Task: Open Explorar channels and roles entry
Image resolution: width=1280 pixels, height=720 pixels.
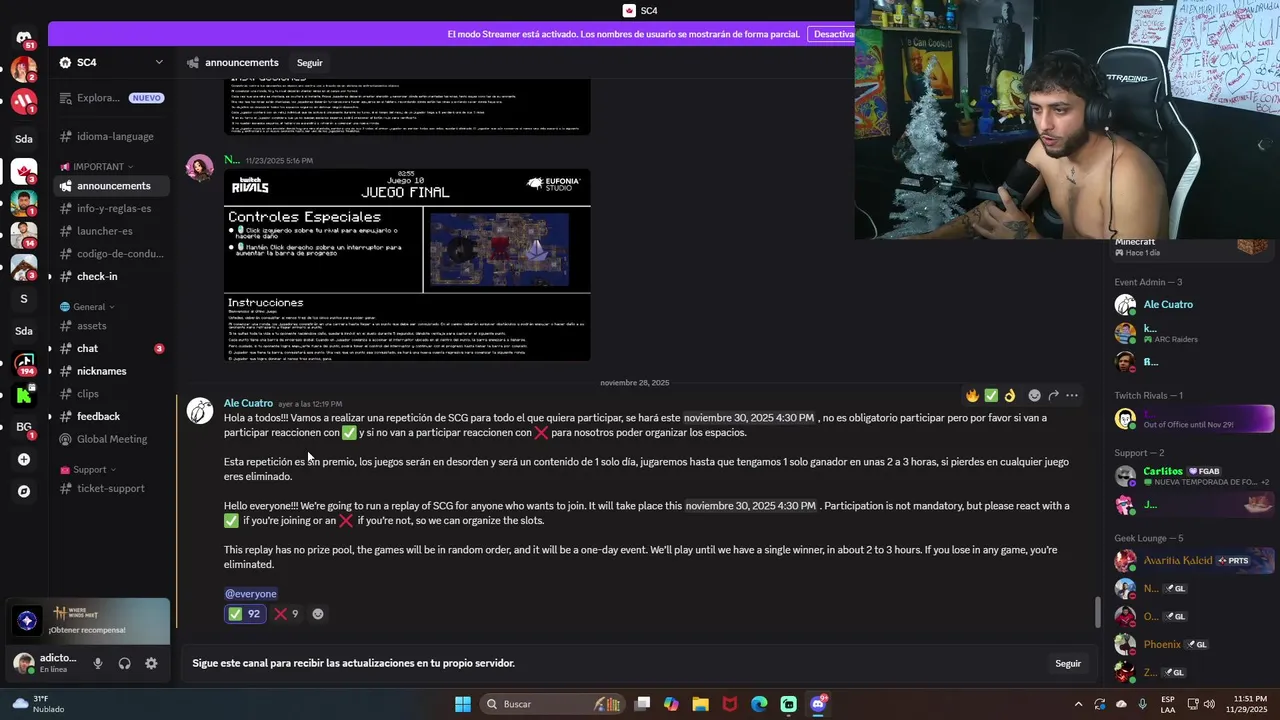Action: pos(111,98)
